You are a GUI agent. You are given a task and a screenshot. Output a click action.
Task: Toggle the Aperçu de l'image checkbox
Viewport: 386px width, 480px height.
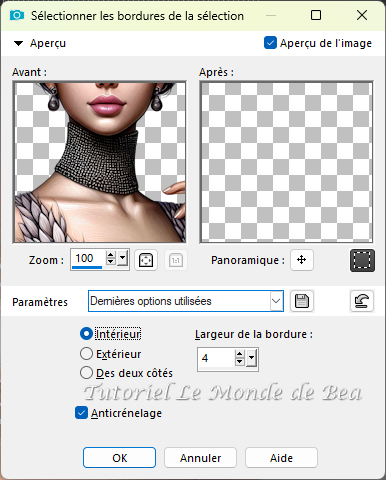tap(270, 43)
